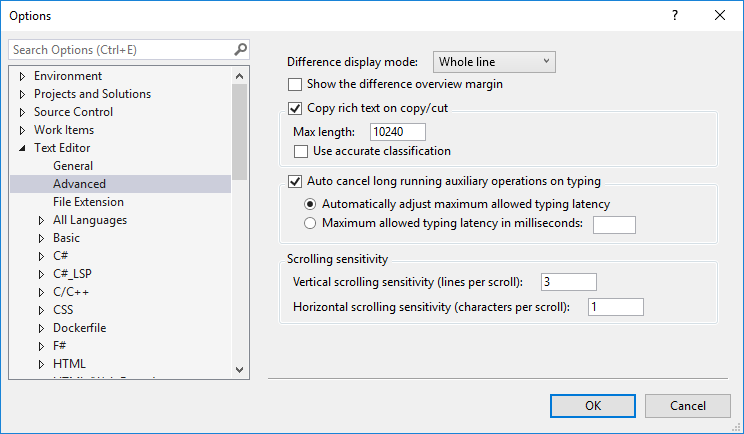The image size is (744, 434).
Task: Enable Show the difference overview margin
Action: click(295, 84)
